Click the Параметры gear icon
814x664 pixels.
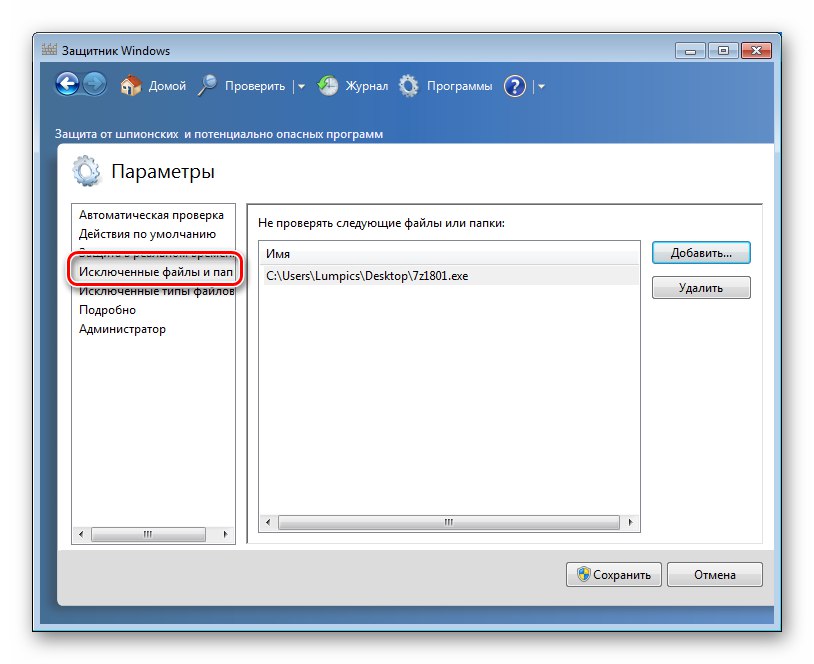(x=86, y=171)
